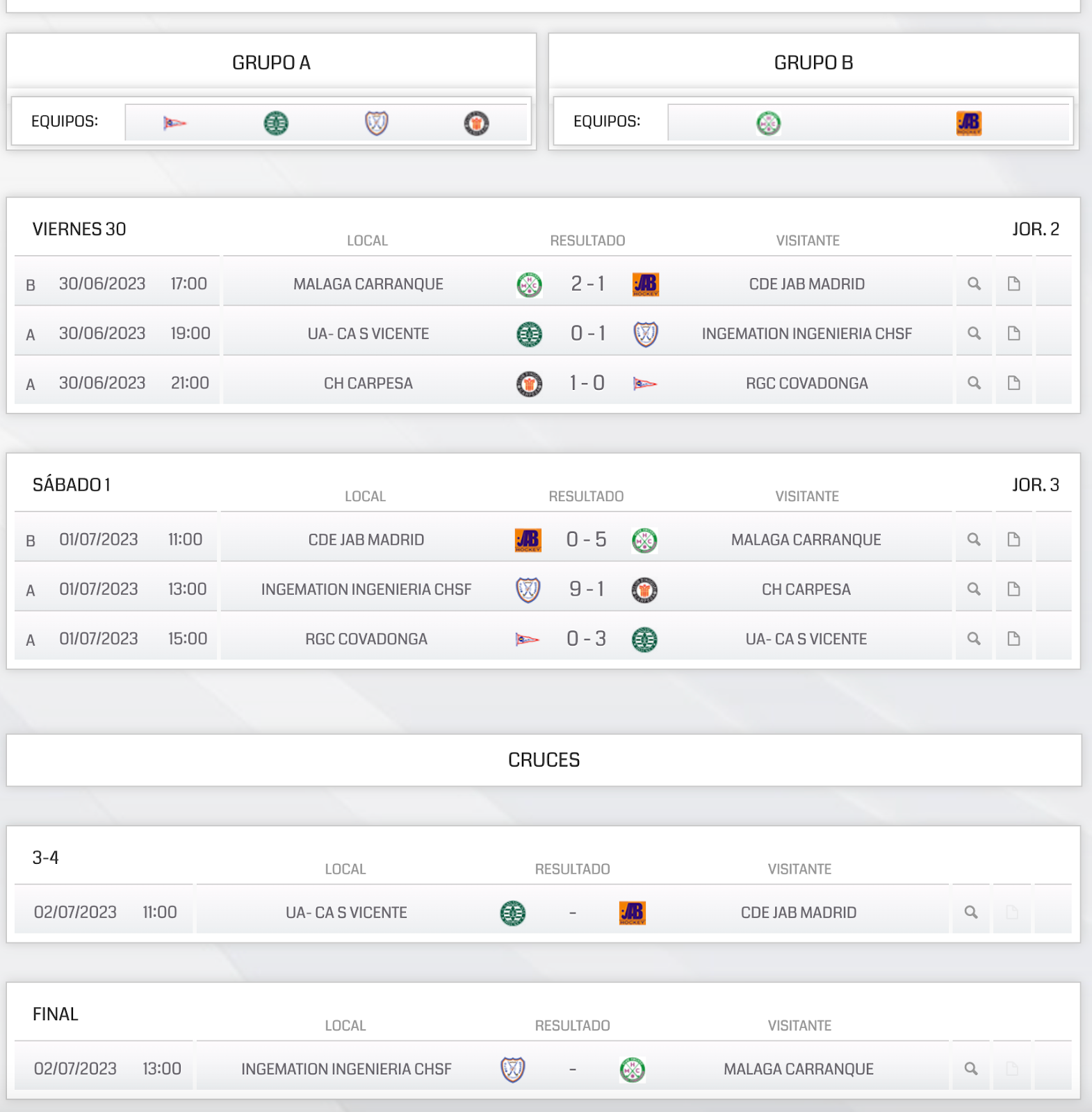Click INGEMATION INGENIERIA CHSF in Final row

346,1069
